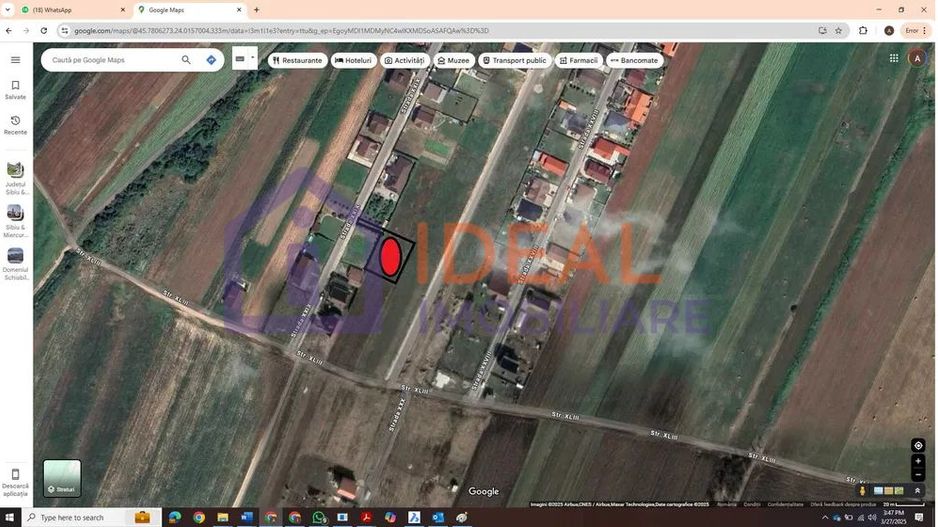
Task: Open the Google Maps hamburger menu
Action: (16, 60)
